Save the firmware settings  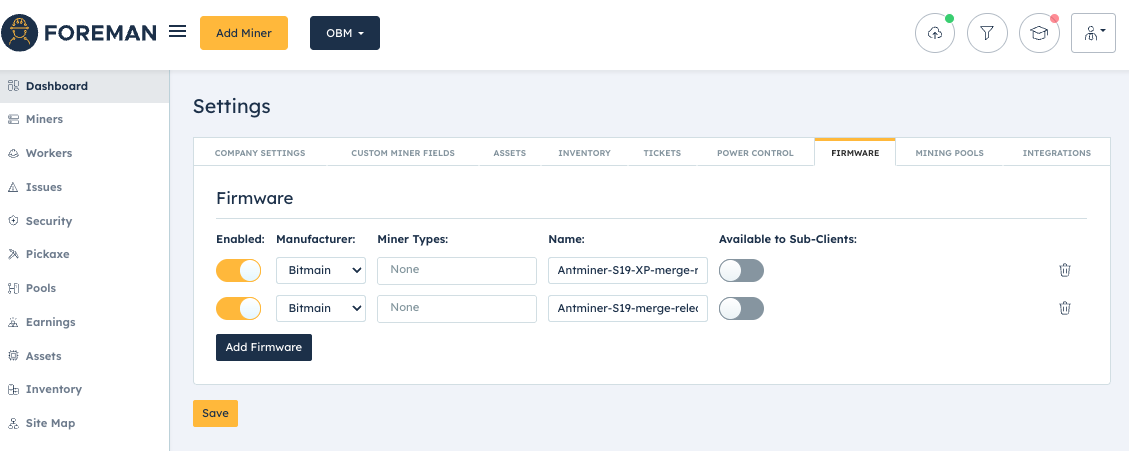(x=215, y=414)
